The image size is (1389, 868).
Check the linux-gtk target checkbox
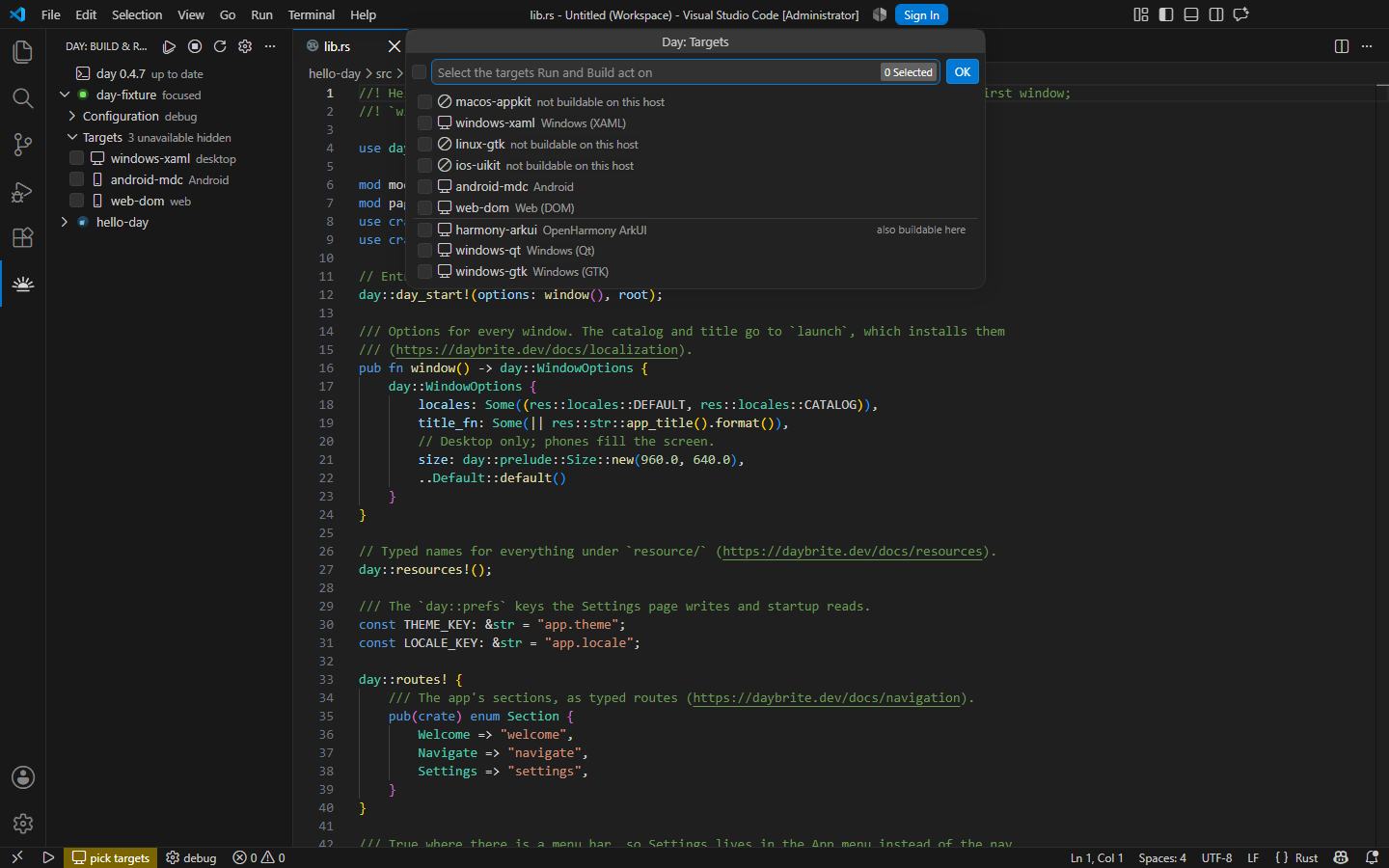click(x=424, y=145)
